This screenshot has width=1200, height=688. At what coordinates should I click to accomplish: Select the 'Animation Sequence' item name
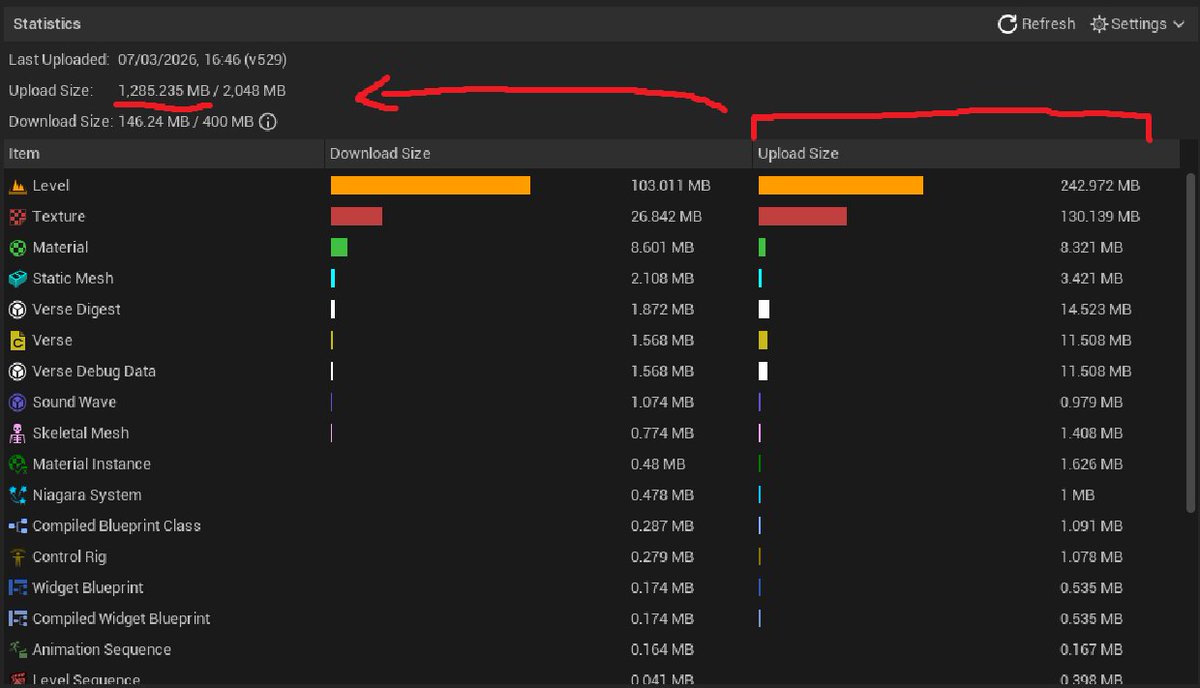[x=102, y=651]
